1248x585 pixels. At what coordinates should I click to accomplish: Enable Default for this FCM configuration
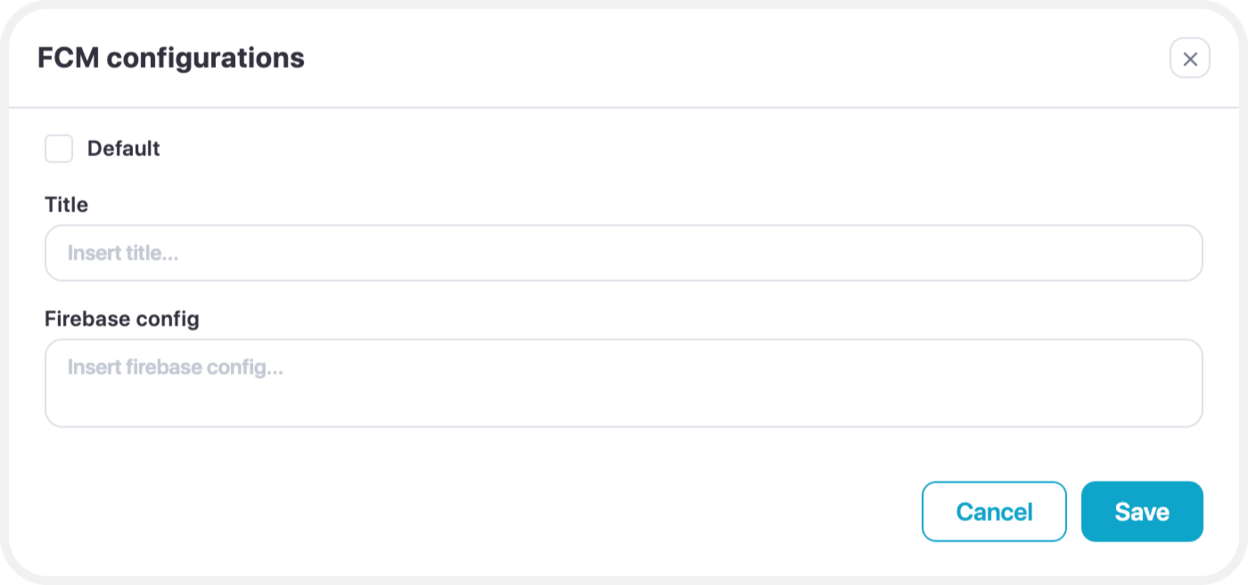click(59, 149)
